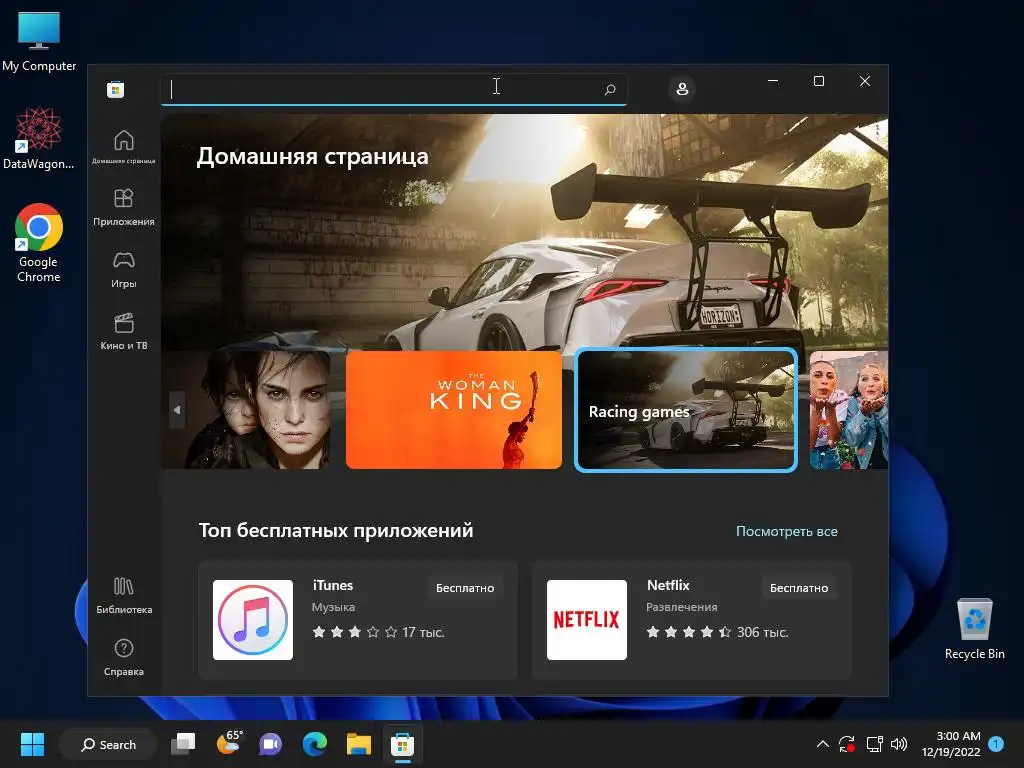Go to Домашняя страница in sidebar
This screenshot has height=768, width=1024.
pos(123,147)
